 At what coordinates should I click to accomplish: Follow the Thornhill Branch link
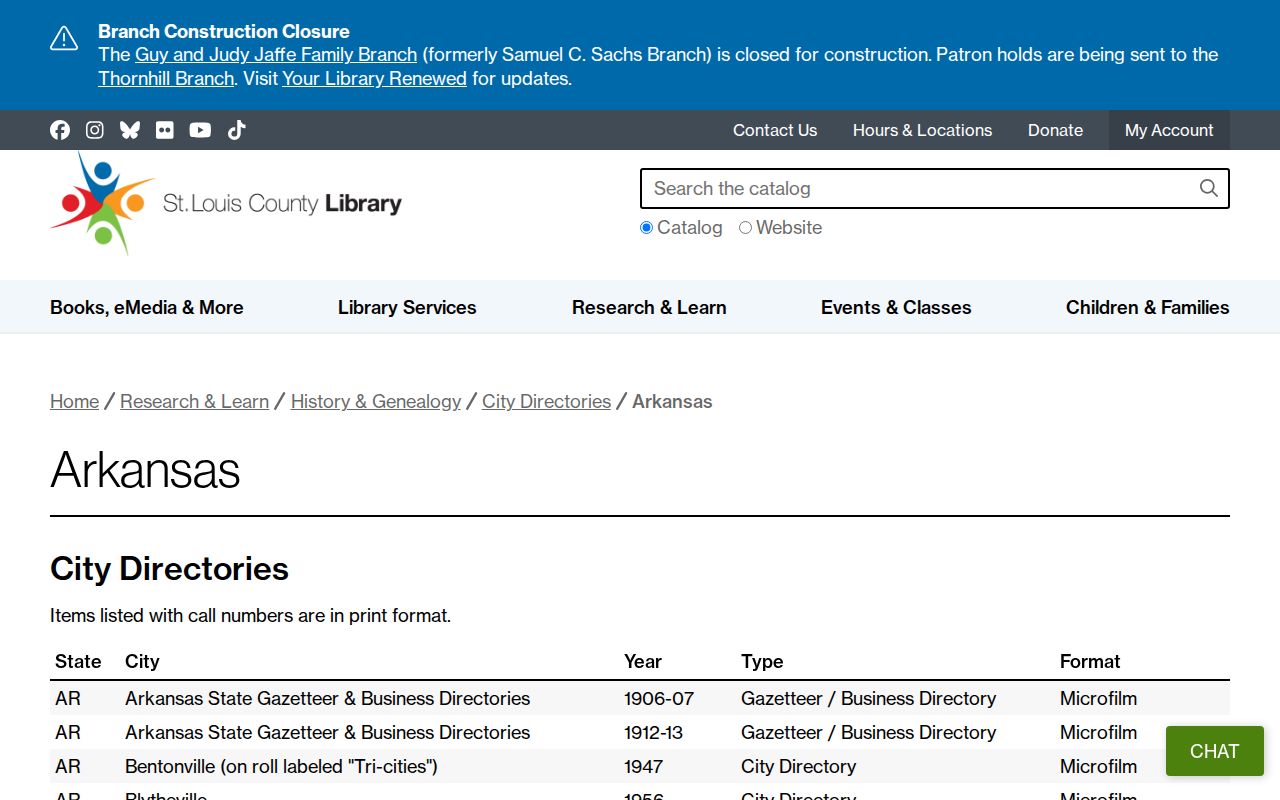coord(166,78)
